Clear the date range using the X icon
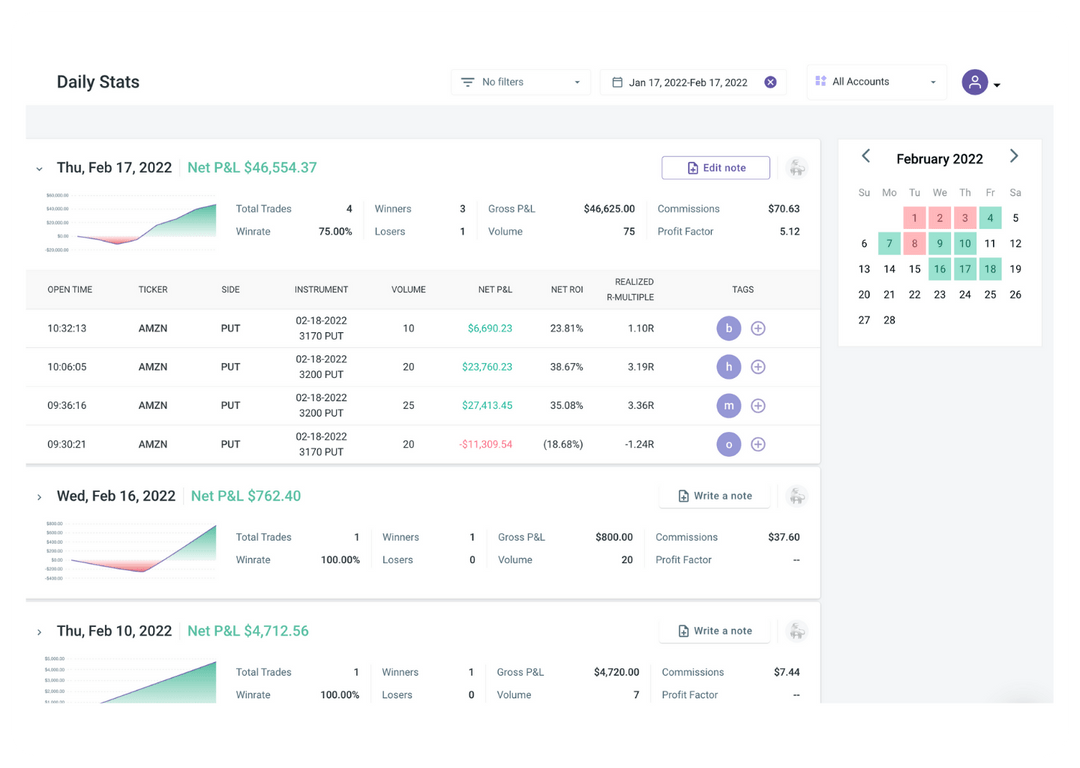The height and width of the screenshot is (768, 1080). coord(770,82)
